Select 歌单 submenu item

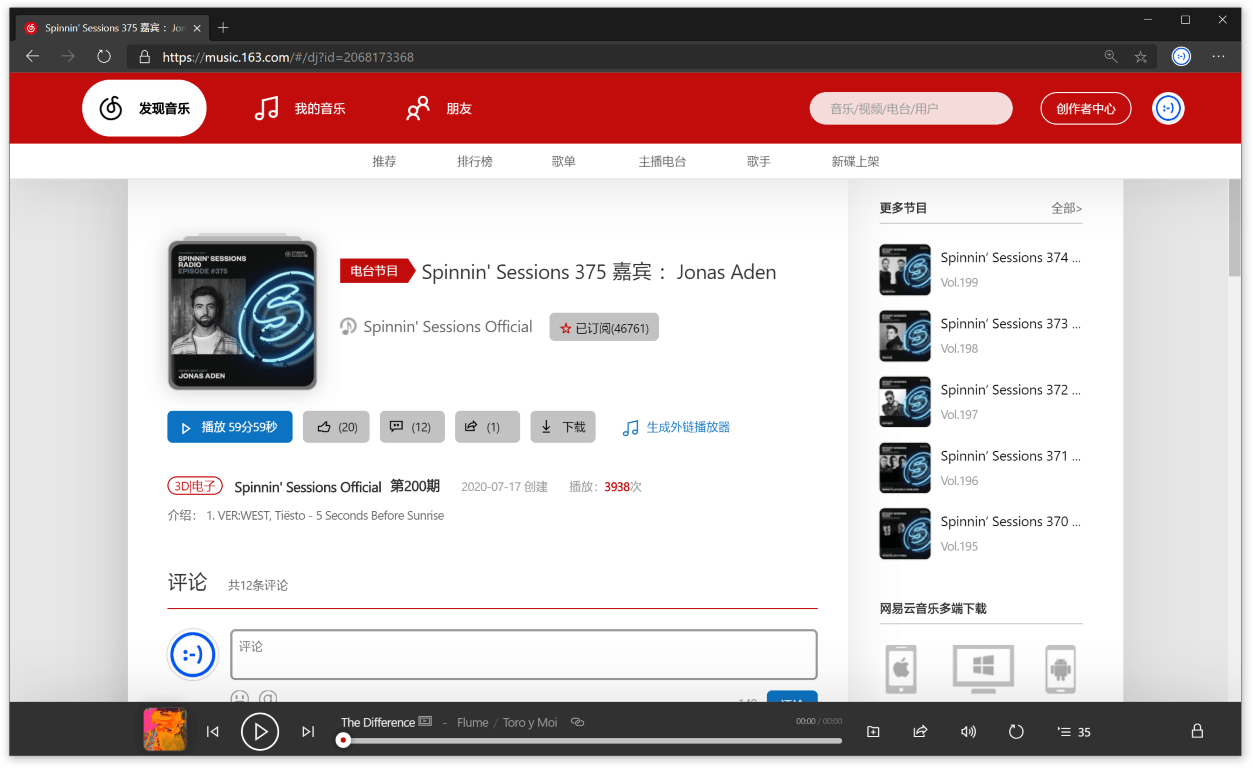(x=564, y=161)
